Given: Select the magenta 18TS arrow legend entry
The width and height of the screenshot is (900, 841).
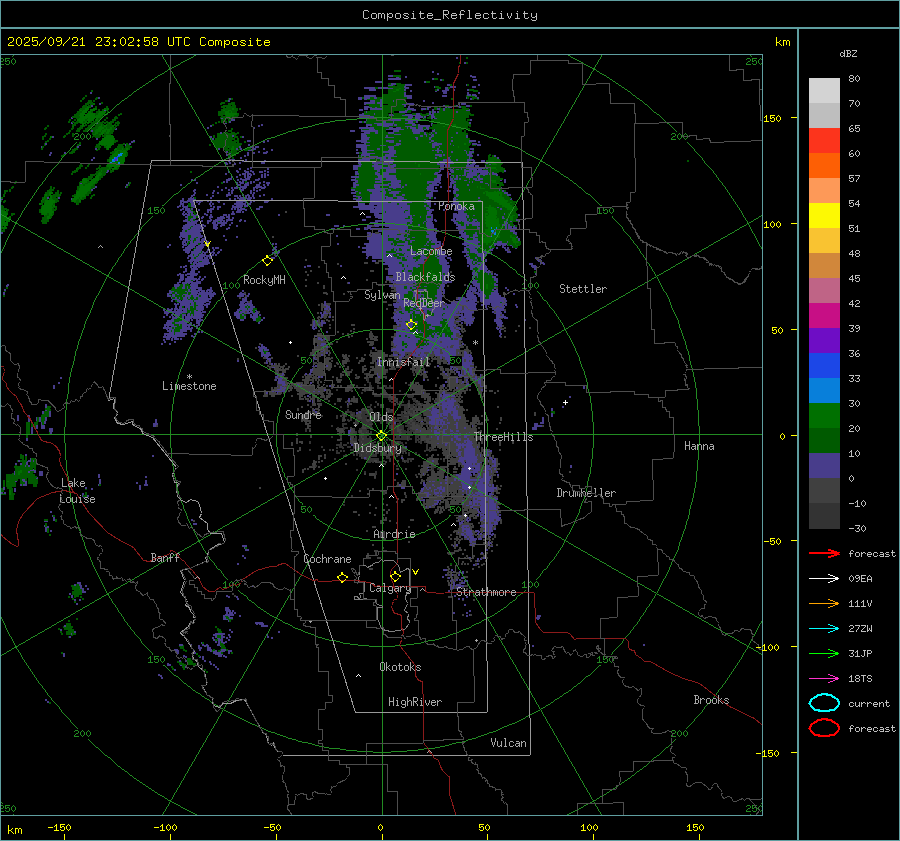Looking at the screenshot, I should coord(824,678).
